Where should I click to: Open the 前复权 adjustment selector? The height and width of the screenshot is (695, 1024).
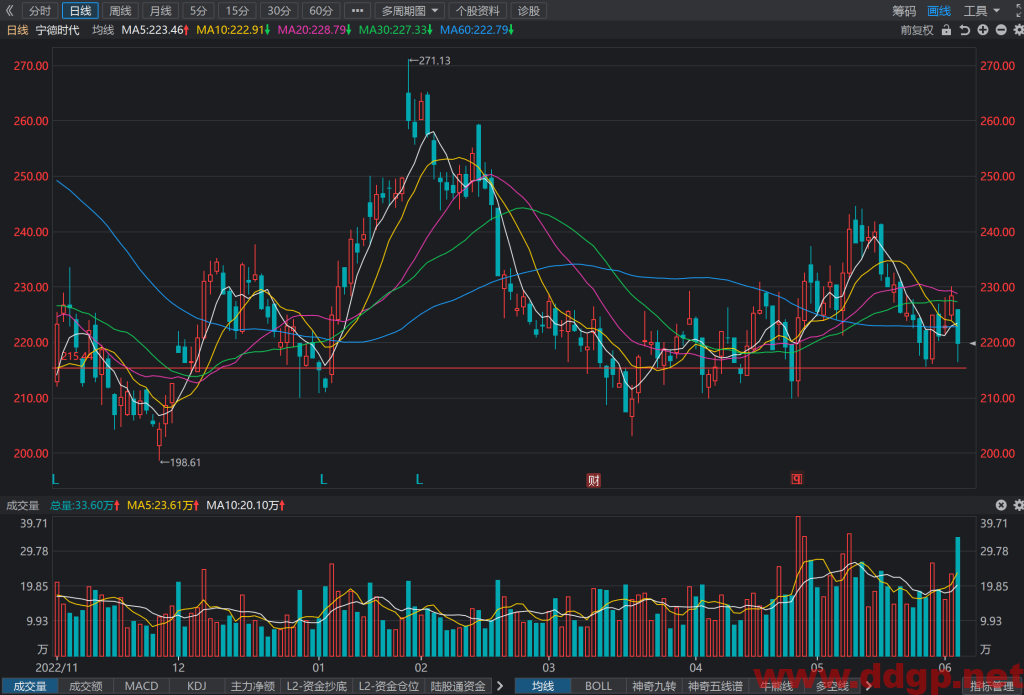917,30
